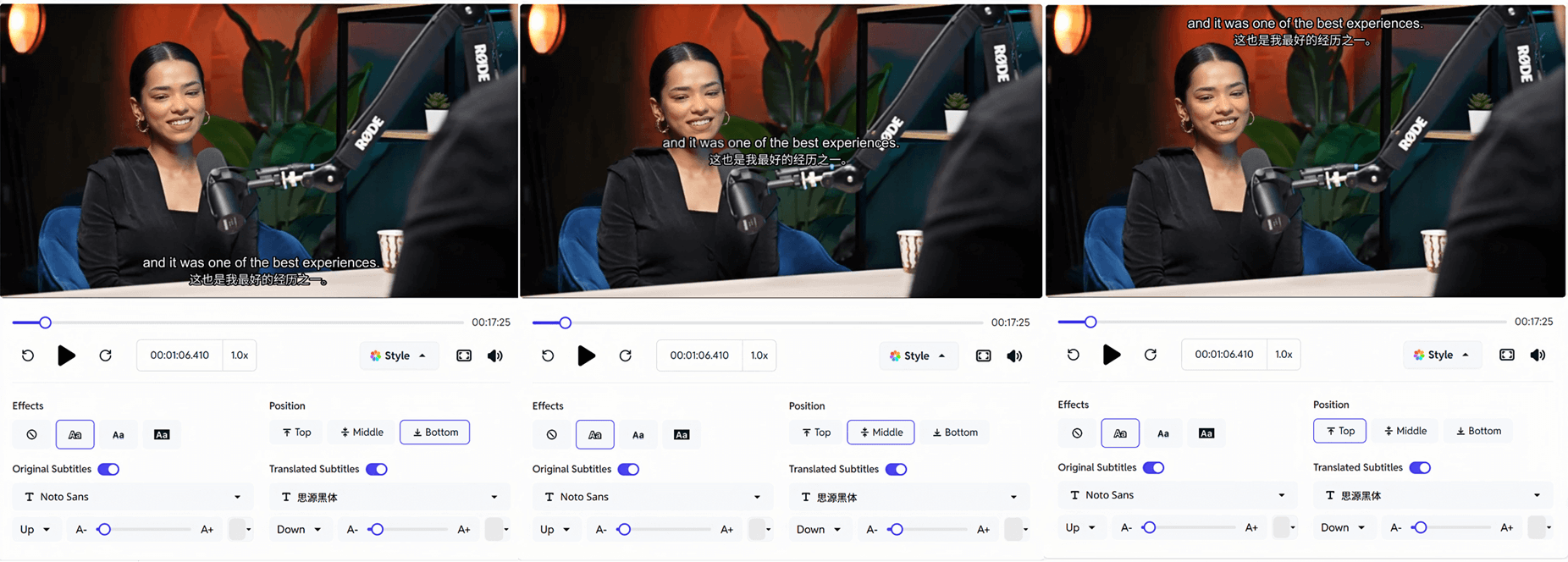
Task: Click original font-size slider in middle panel
Action: [664, 529]
